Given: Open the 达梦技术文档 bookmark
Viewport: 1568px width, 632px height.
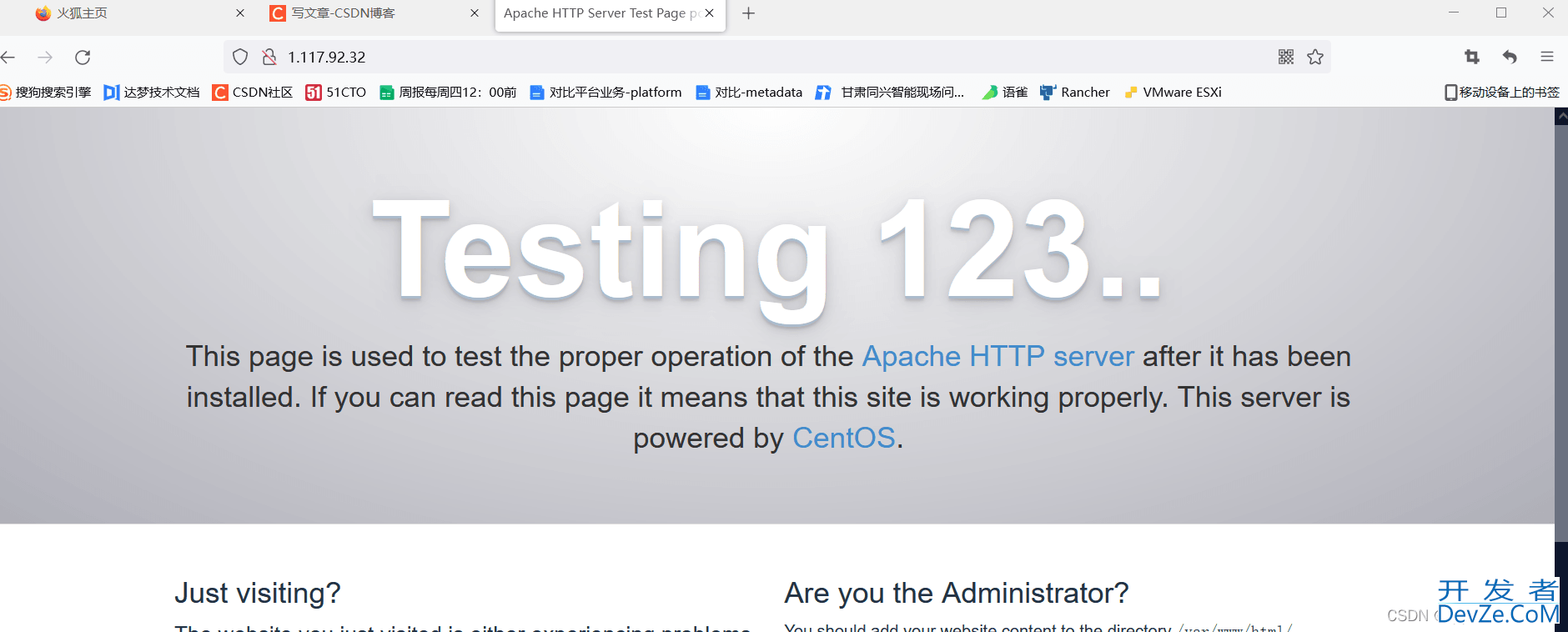Looking at the screenshot, I should [x=152, y=93].
